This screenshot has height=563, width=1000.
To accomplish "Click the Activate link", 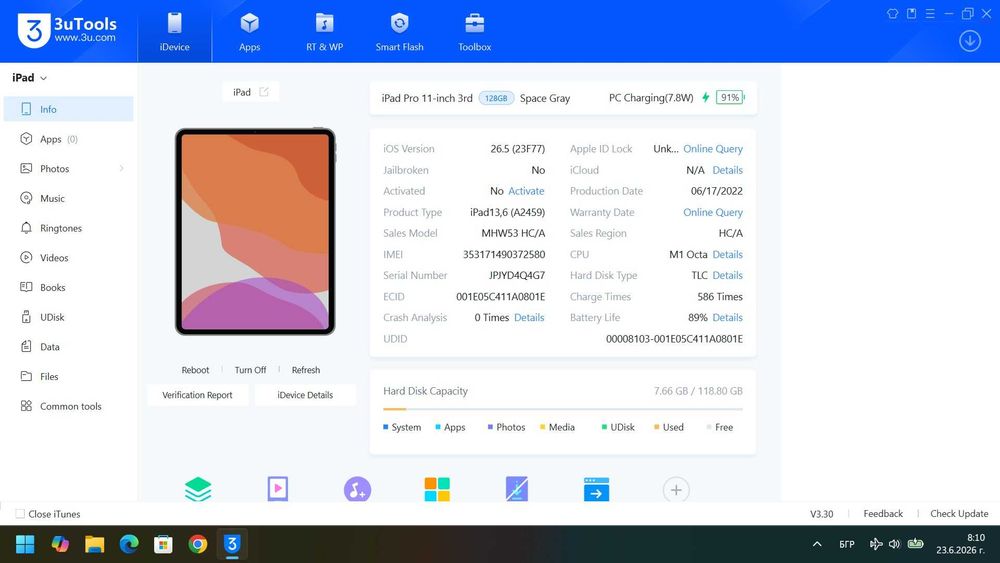I will coord(526,191).
